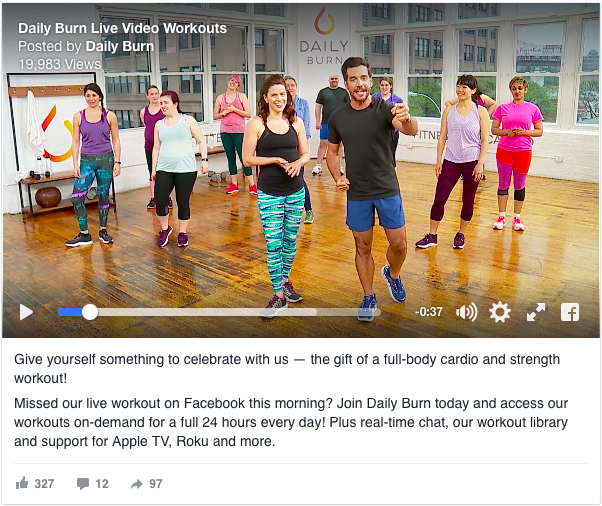Open the Daily Burn Live Video Workouts title
The image size is (602, 506).
pos(122,28)
